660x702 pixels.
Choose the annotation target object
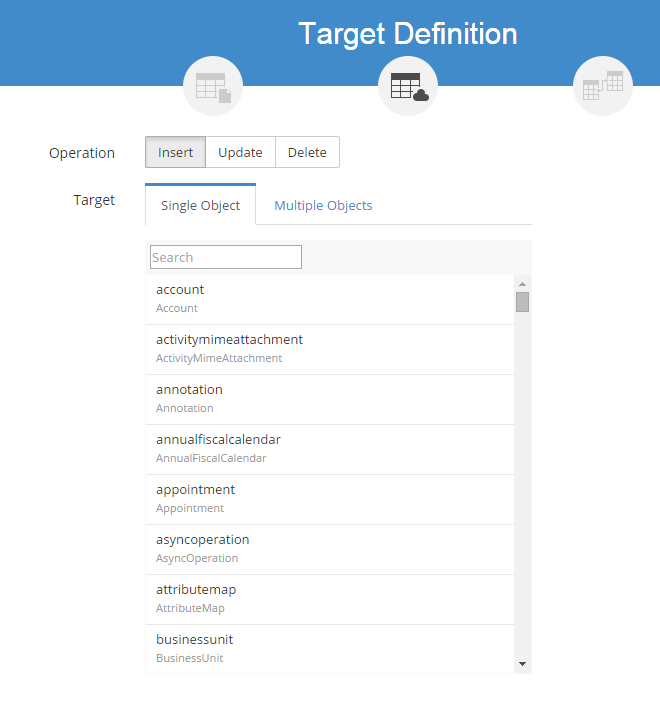pos(330,399)
